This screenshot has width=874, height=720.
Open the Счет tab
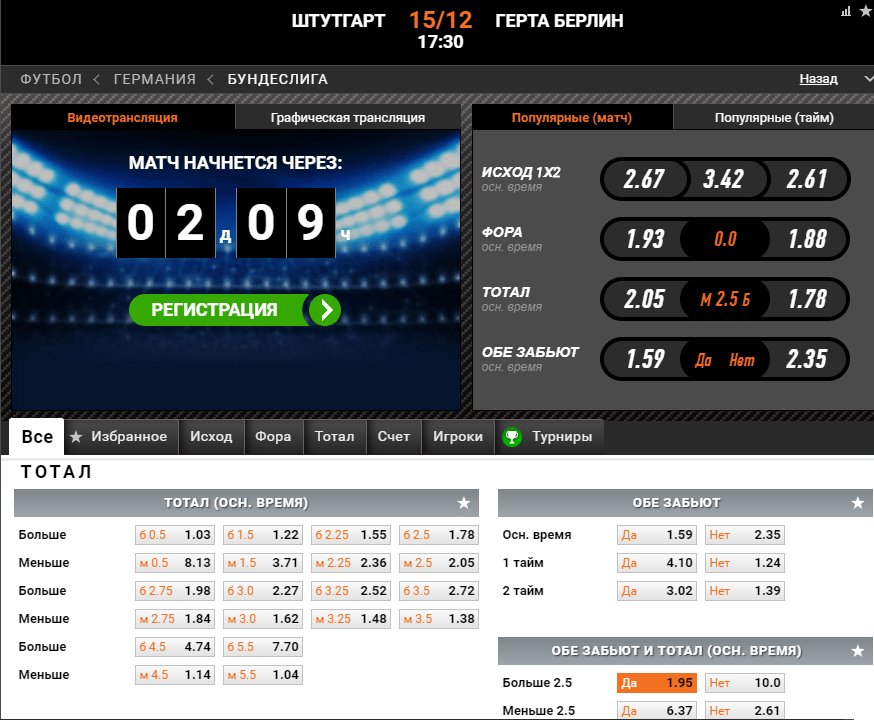coord(394,437)
